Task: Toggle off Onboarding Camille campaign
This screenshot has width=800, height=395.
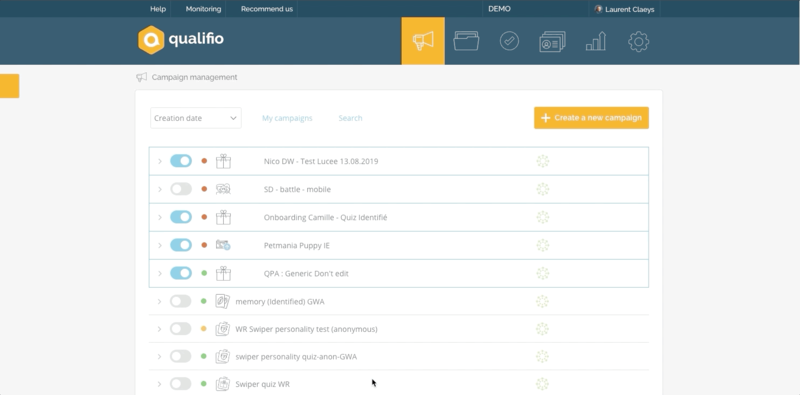Action: (181, 217)
